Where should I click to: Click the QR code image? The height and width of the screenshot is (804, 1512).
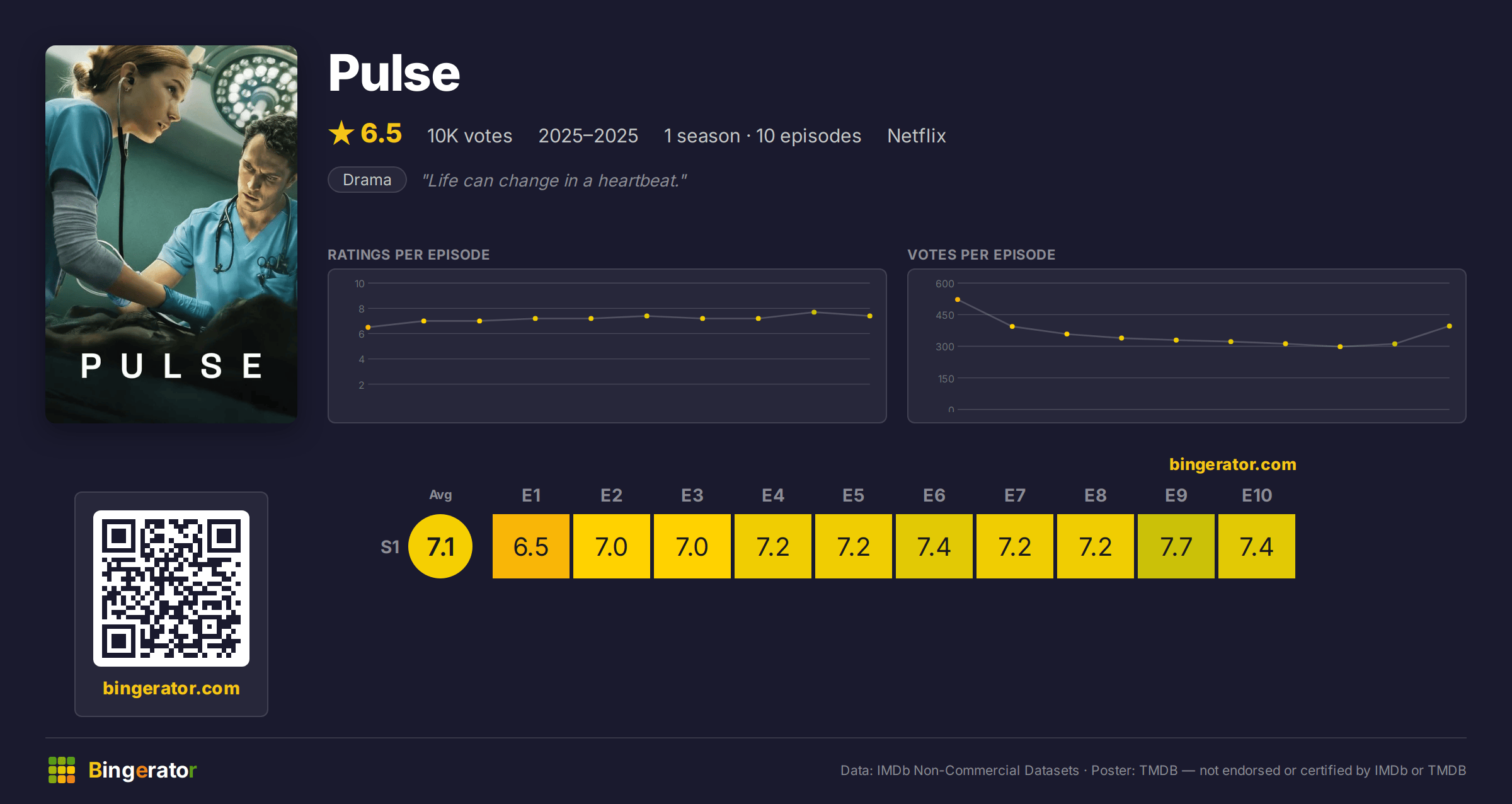[171, 589]
